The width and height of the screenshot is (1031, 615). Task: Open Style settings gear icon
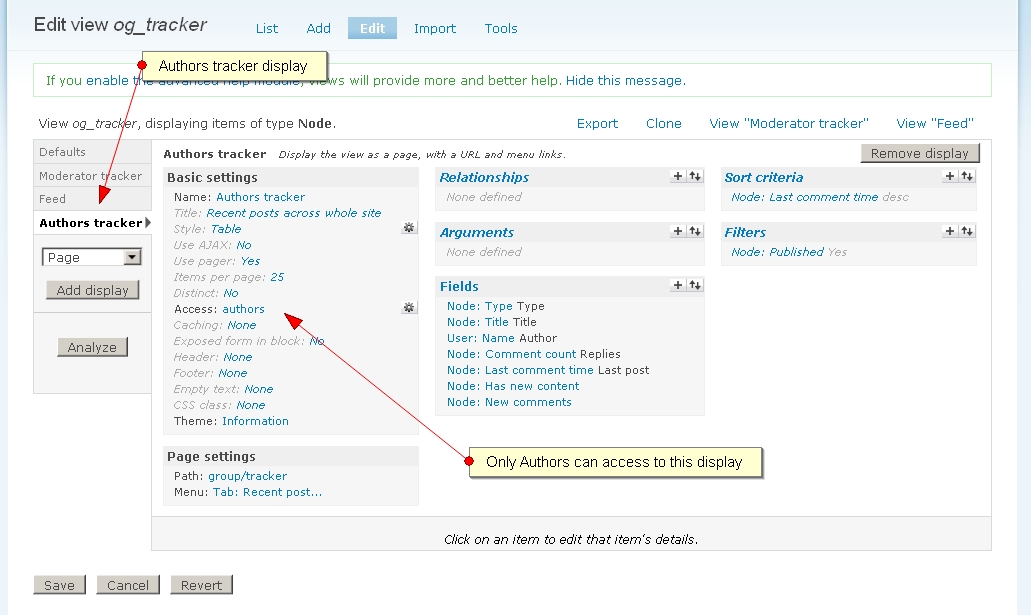(409, 228)
